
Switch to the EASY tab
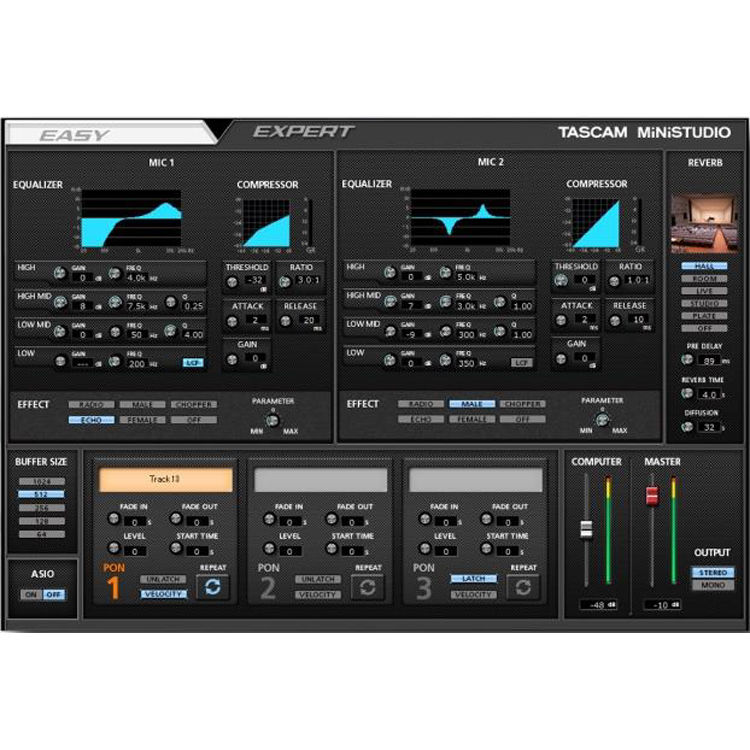click(x=110, y=133)
